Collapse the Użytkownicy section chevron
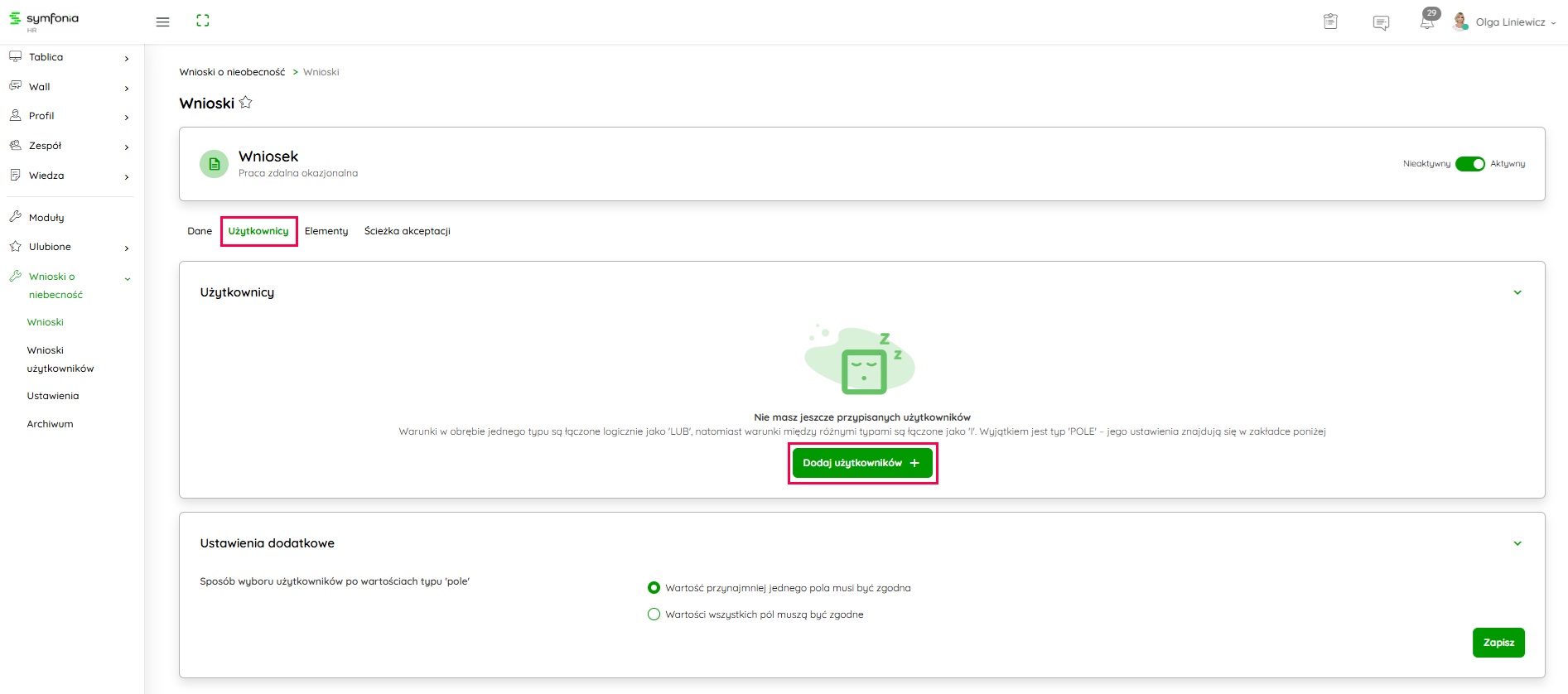 coord(1517,292)
